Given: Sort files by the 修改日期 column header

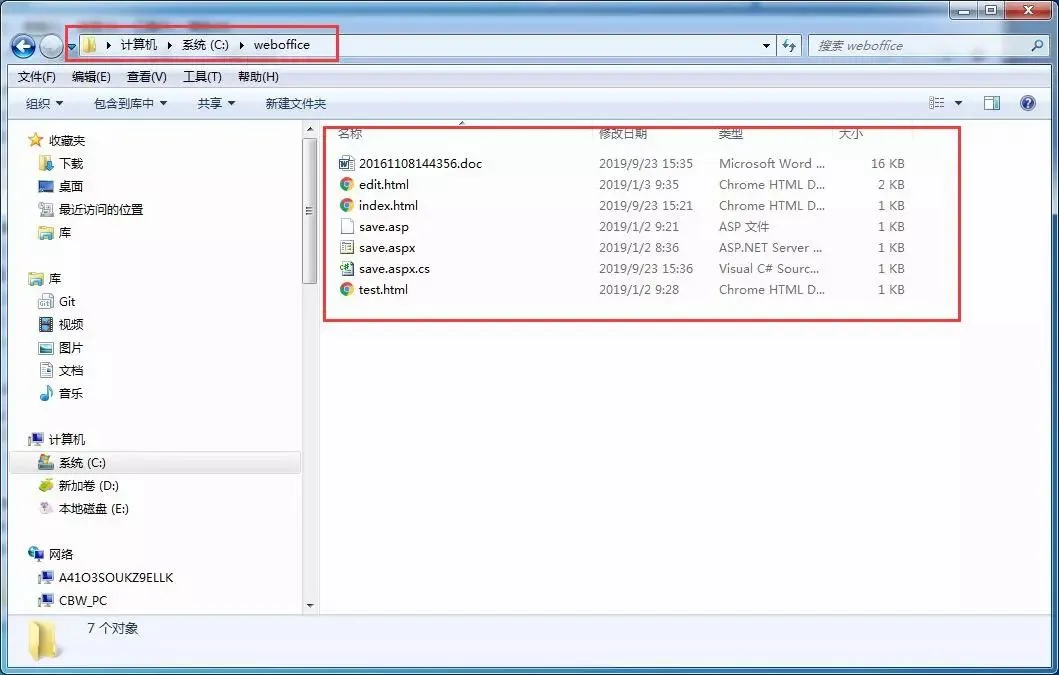Looking at the screenshot, I should 623,133.
